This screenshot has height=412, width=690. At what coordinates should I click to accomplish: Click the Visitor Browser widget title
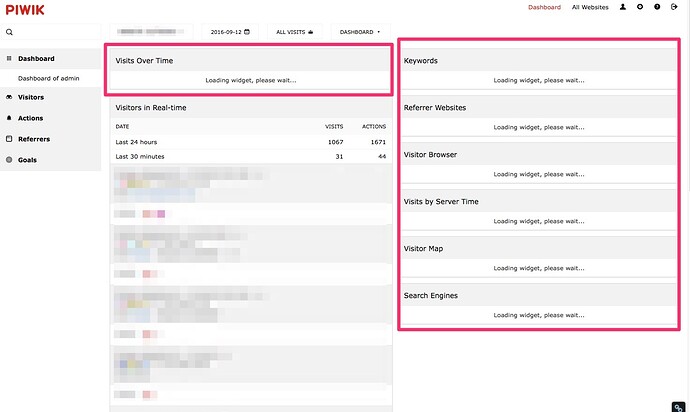pyautogui.click(x=430, y=155)
